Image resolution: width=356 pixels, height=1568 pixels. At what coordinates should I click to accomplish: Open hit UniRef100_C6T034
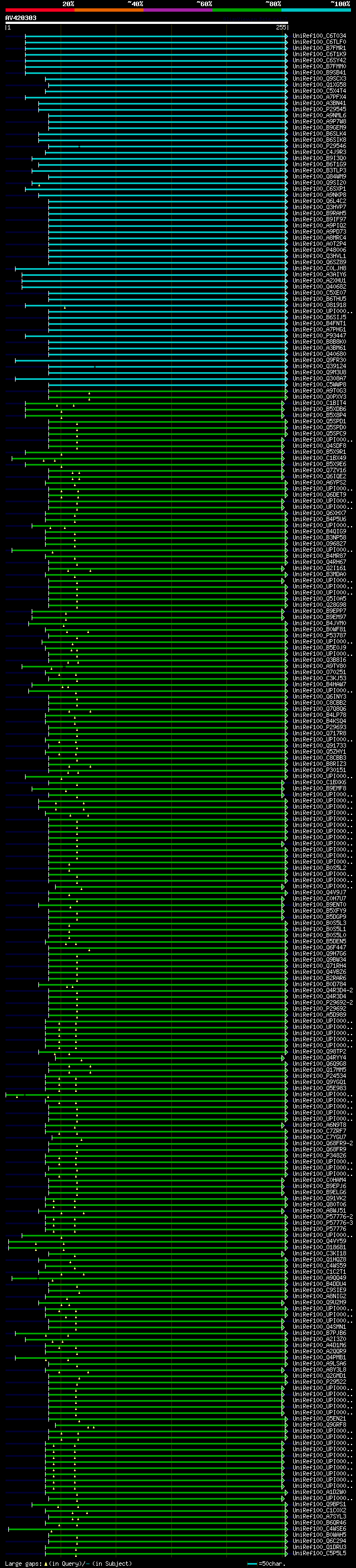(319, 36)
